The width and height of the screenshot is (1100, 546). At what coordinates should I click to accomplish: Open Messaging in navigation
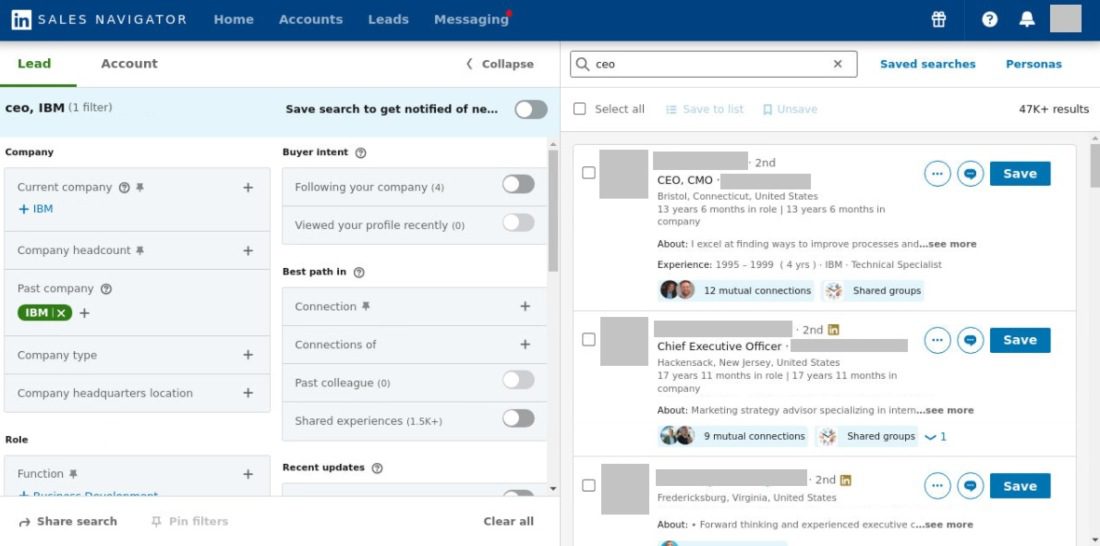(471, 20)
